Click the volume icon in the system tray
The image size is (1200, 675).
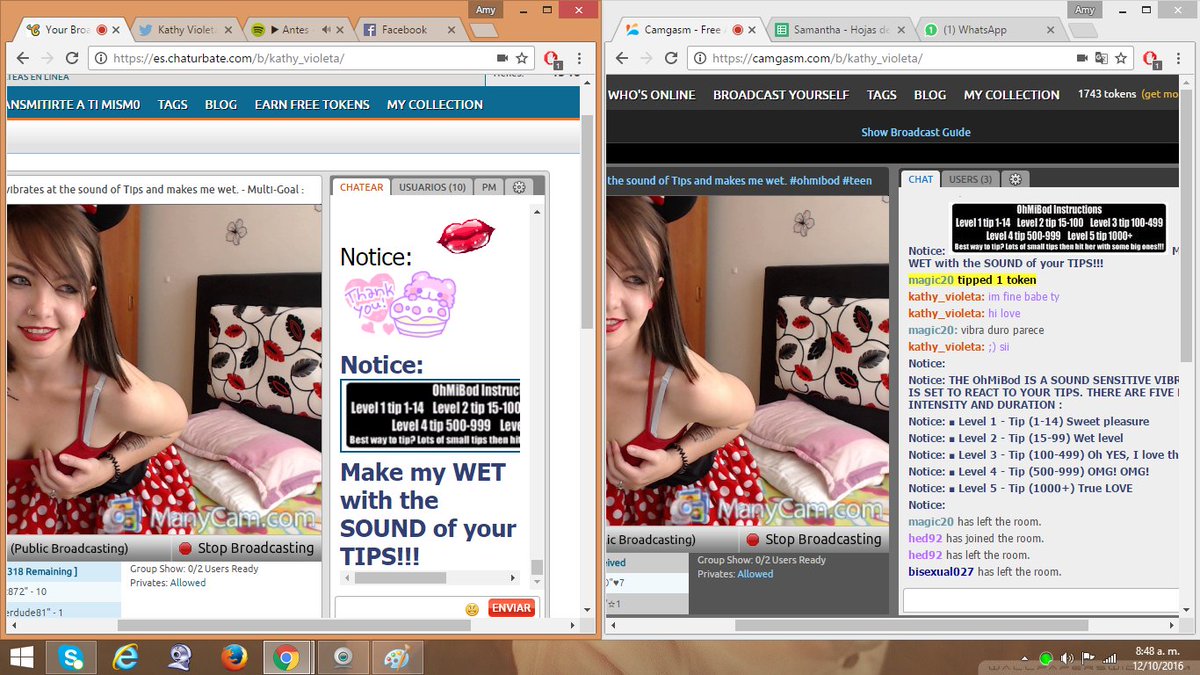(1067, 657)
